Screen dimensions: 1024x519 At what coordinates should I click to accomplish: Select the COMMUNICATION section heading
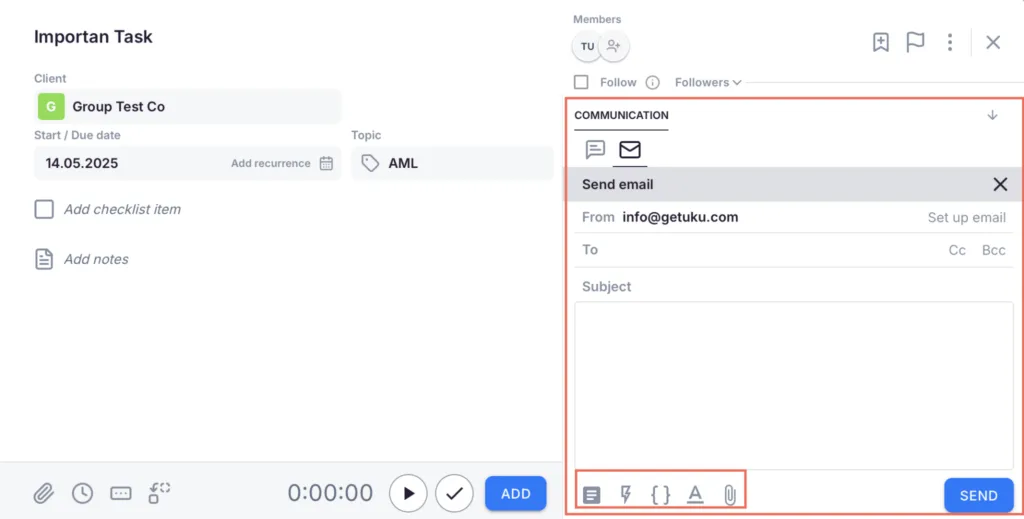tap(621, 115)
